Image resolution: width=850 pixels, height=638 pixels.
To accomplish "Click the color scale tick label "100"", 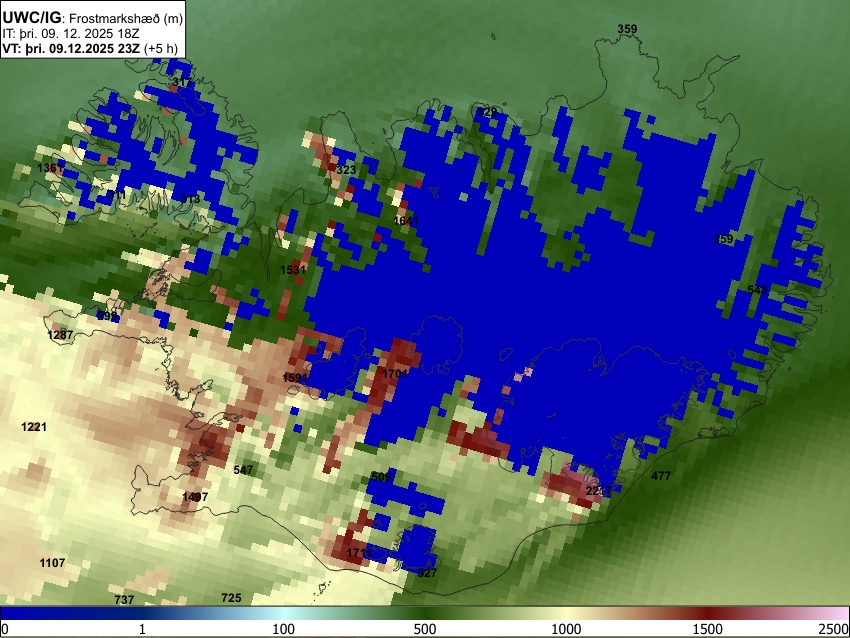I will (283, 629).
